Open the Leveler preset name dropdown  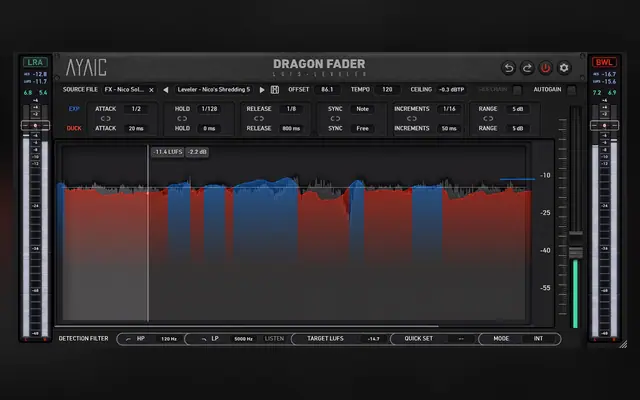tap(213, 89)
